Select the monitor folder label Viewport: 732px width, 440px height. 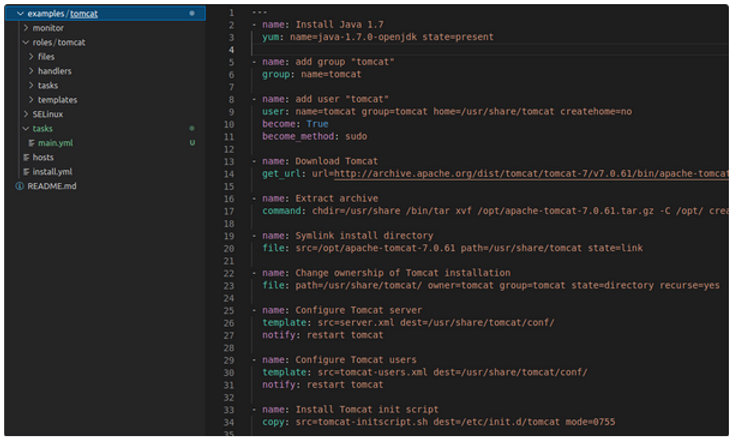tap(48, 28)
